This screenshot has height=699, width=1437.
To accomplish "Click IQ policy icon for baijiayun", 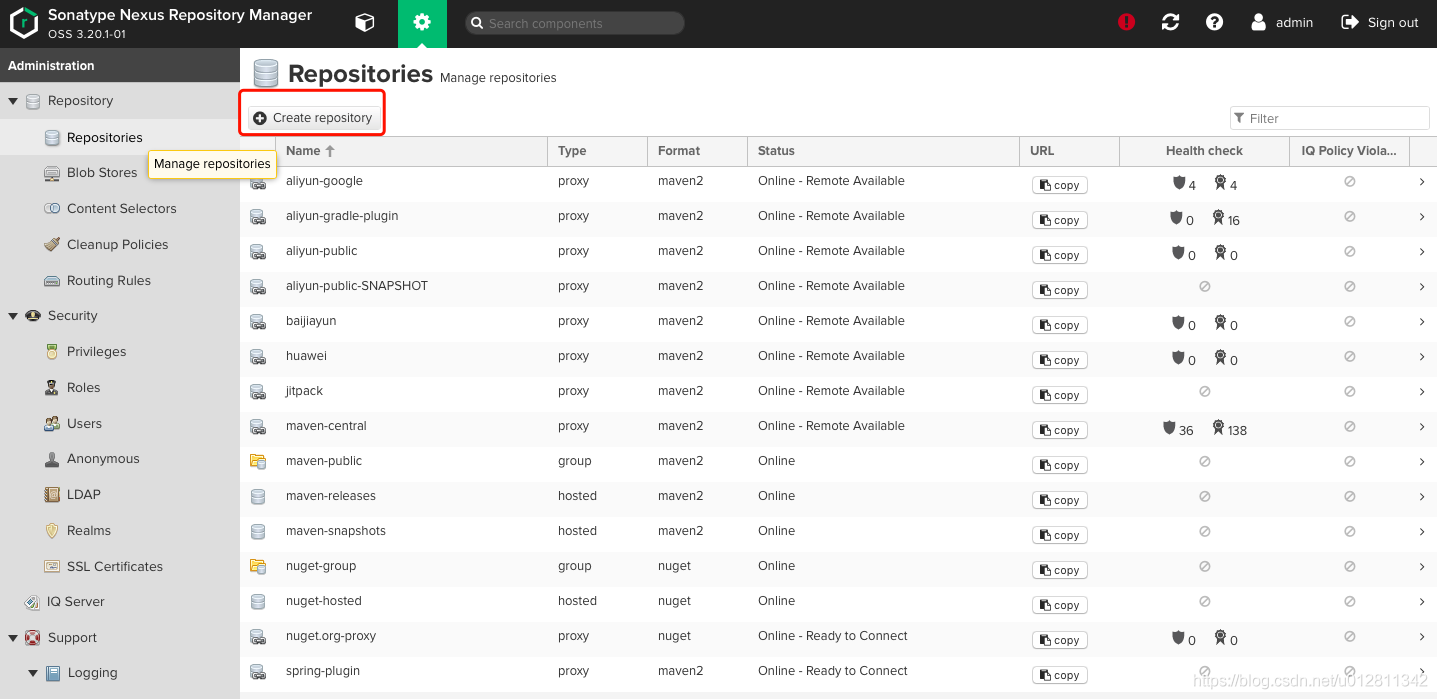I will [1349, 322].
